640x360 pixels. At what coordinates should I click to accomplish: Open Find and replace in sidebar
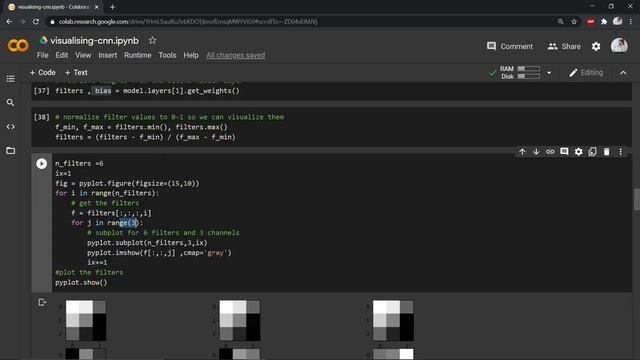[x=11, y=102]
